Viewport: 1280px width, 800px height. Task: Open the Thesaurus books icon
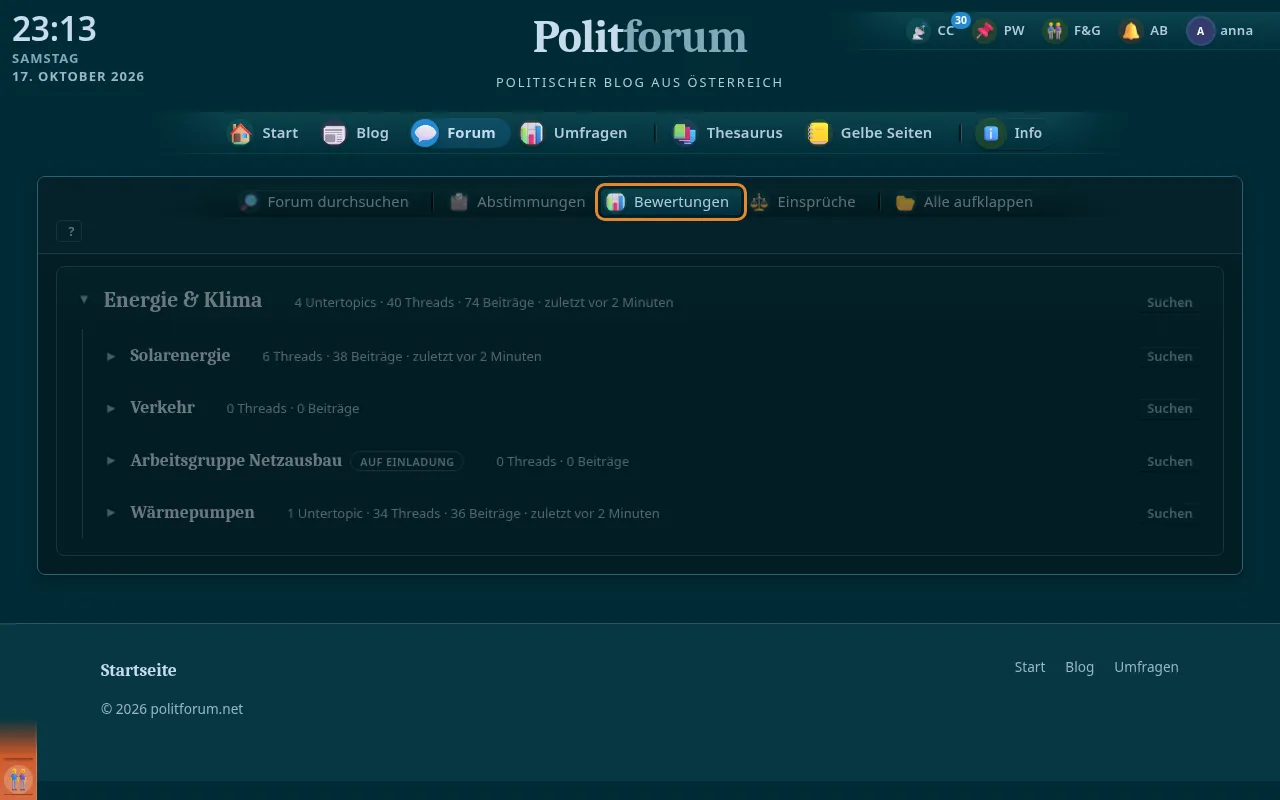[685, 133]
